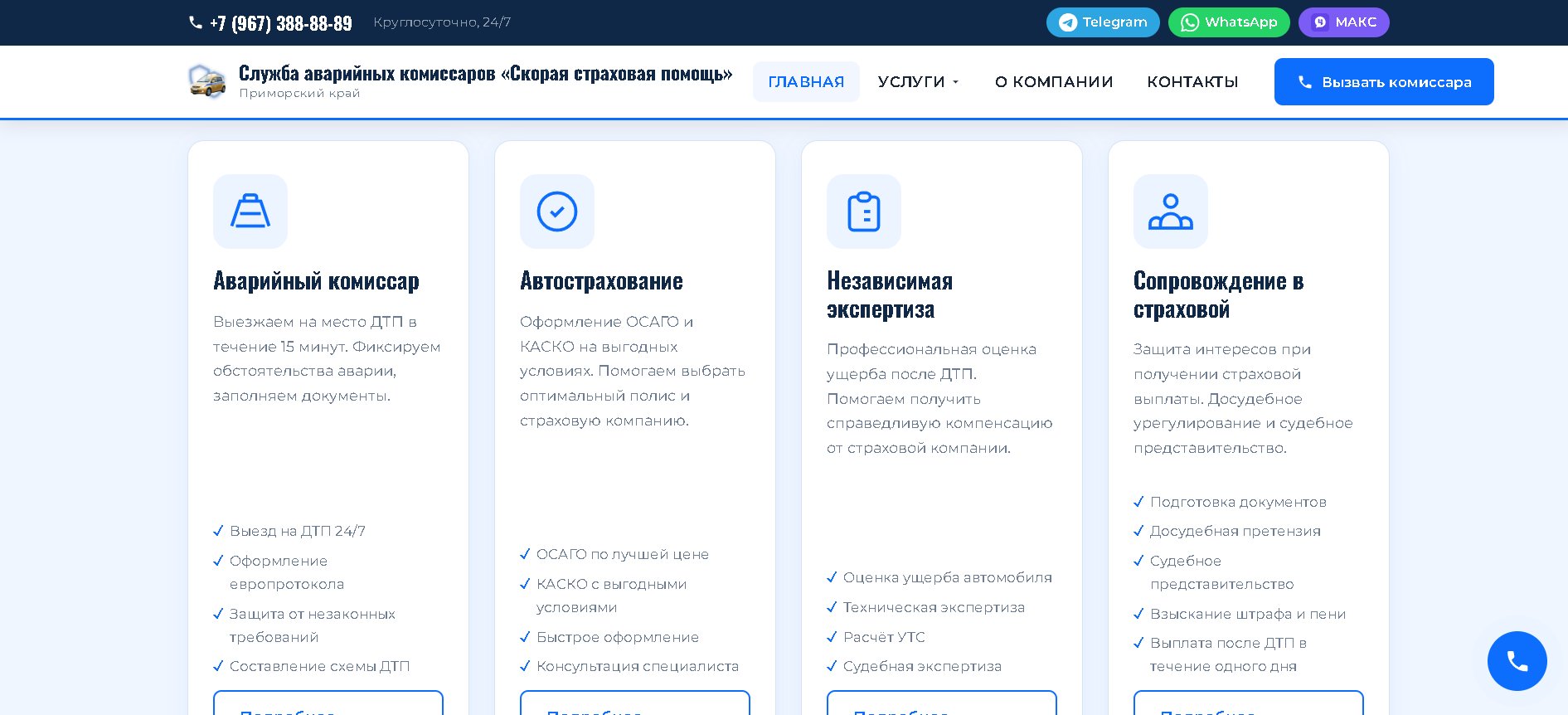
Task: Open the WhatsApp messenger button
Action: tap(1229, 22)
